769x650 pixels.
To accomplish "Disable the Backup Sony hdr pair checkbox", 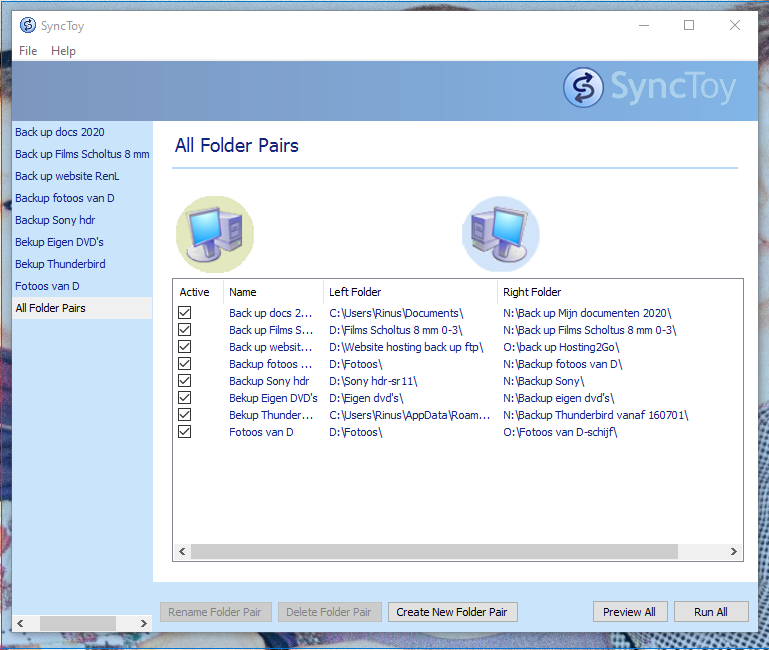I will click(x=184, y=381).
